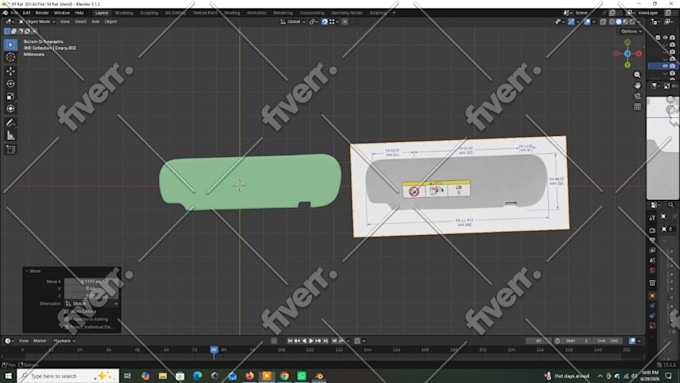Select the Transform tool
The image size is (680, 383).
(10, 108)
